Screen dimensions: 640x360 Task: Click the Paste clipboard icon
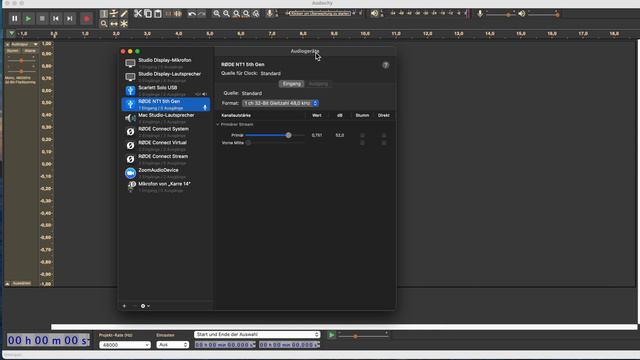(158, 14)
